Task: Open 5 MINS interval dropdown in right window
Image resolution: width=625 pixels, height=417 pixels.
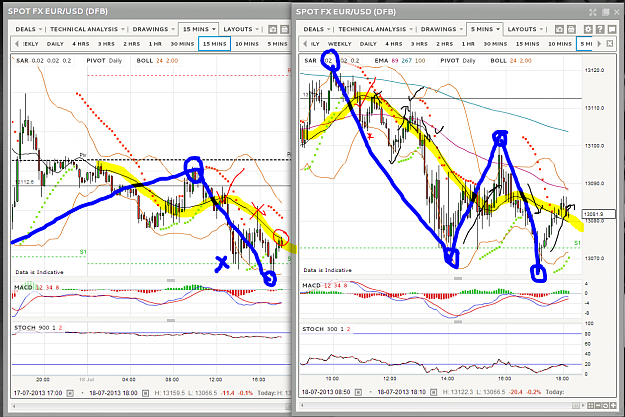Action: point(485,29)
